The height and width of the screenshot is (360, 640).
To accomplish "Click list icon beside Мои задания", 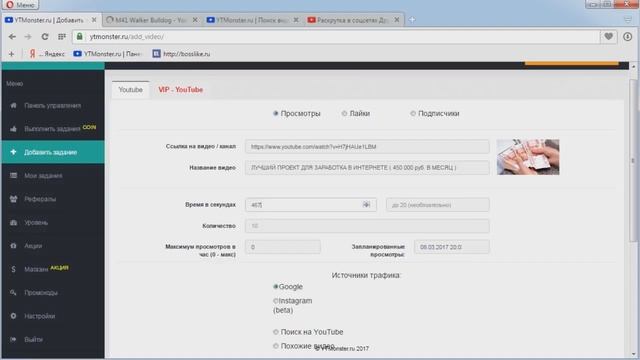I will tap(13, 176).
